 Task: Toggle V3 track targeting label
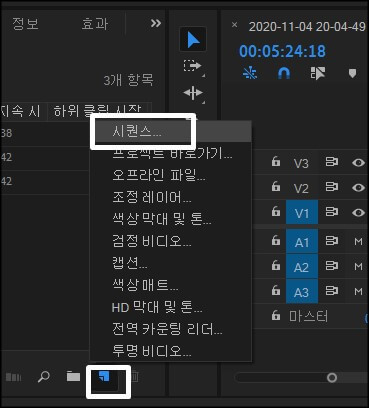tap(301, 163)
